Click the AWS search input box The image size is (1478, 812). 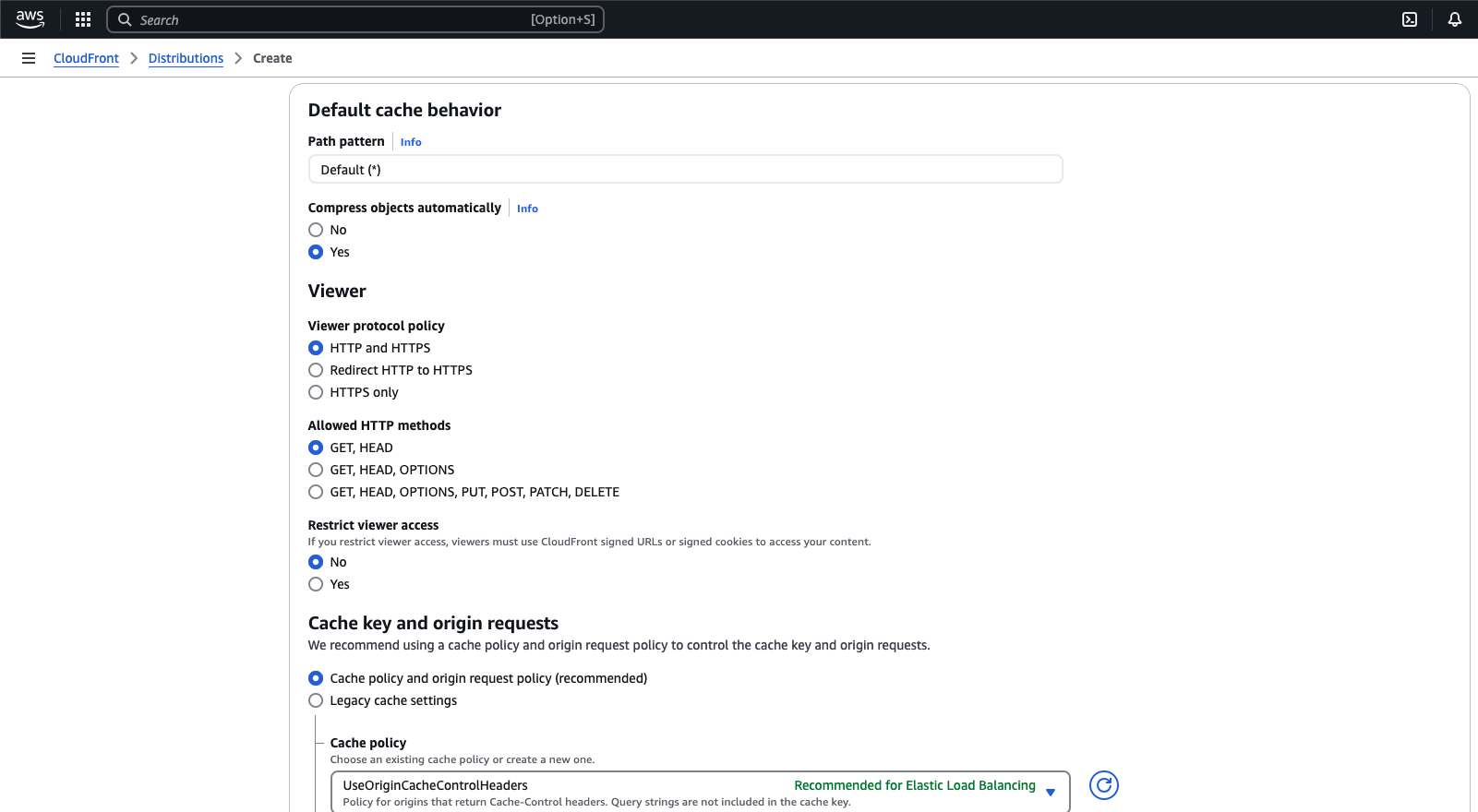pos(332,19)
